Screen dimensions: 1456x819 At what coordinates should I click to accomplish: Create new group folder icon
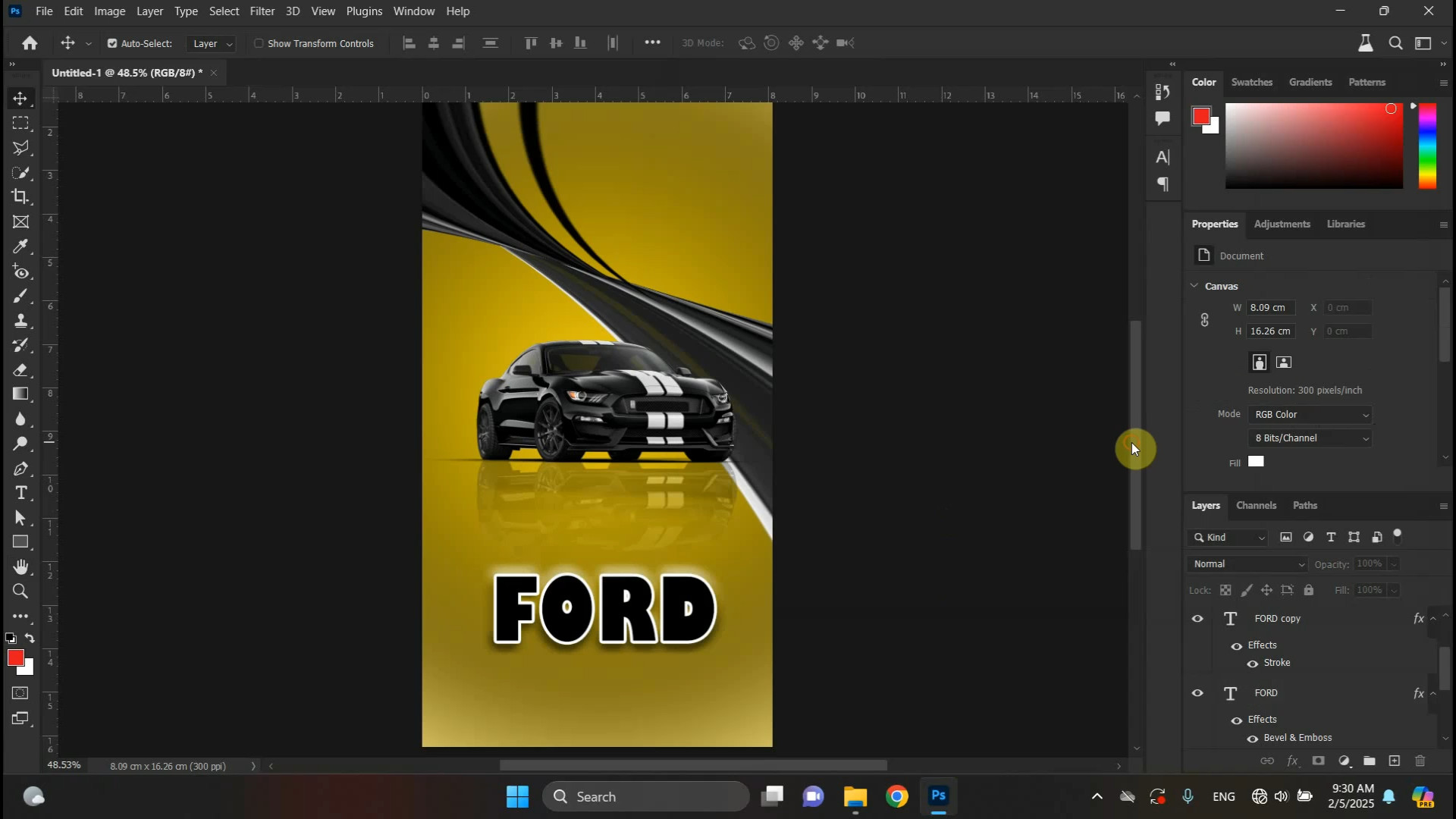tap(1369, 761)
